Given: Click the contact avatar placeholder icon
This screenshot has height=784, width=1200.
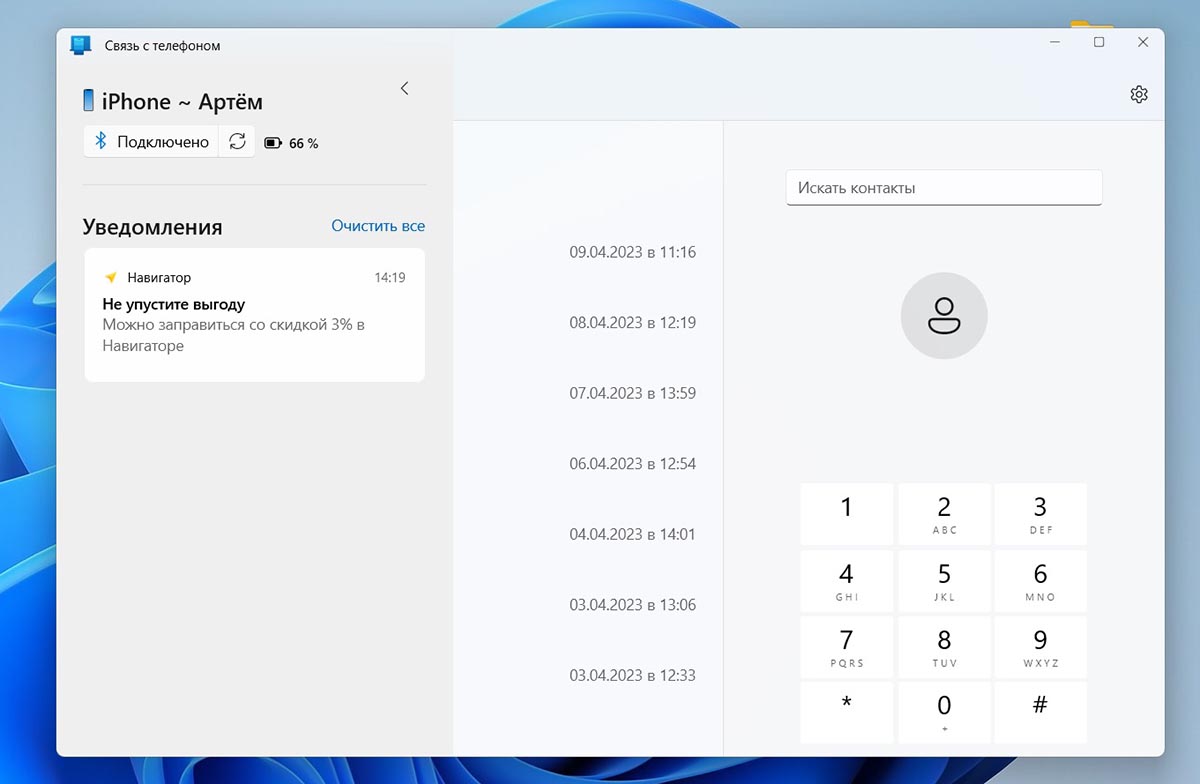Looking at the screenshot, I should click(x=943, y=316).
